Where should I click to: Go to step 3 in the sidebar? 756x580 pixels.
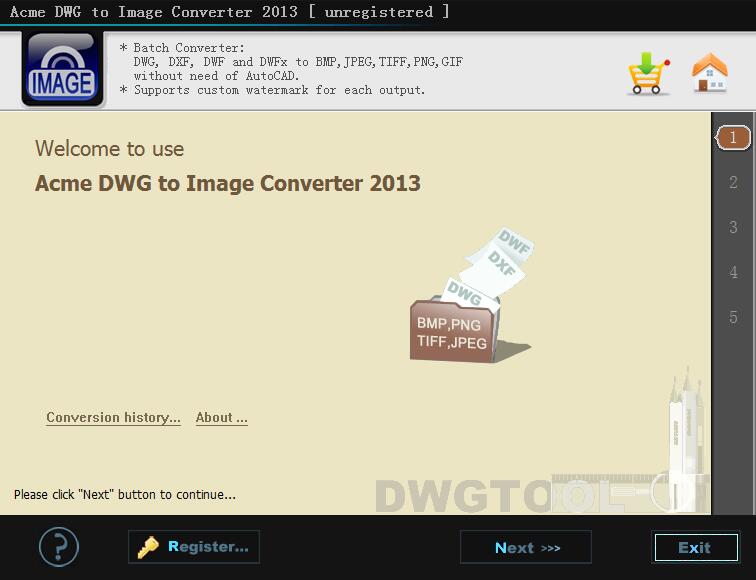733,227
